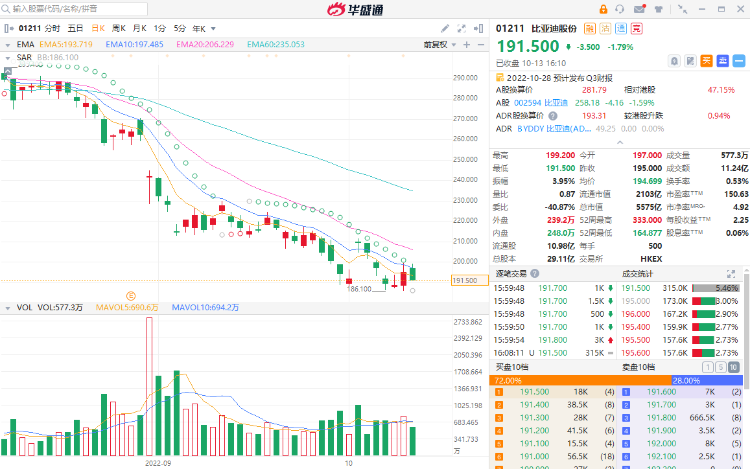Switch to 月K chart tab
Screen dimensions: 750x469
(139, 29)
